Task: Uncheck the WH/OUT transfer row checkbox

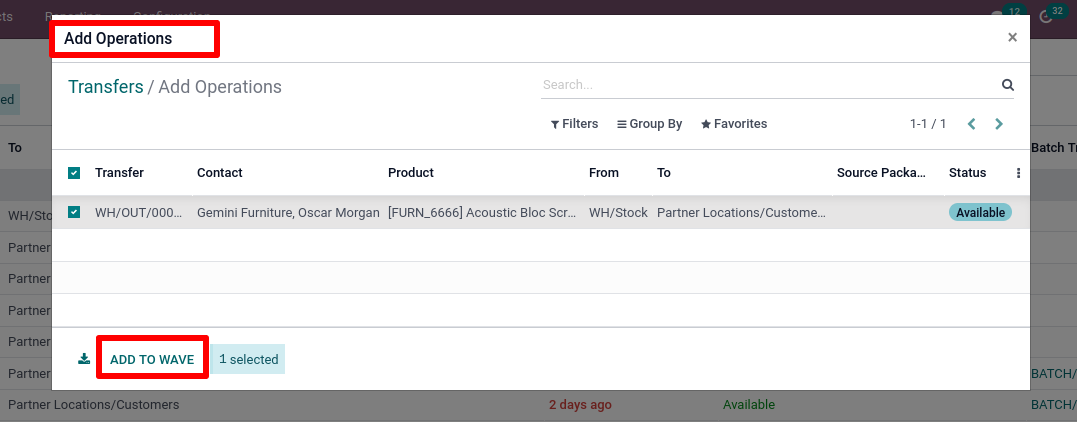Action: pyautogui.click(x=74, y=212)
